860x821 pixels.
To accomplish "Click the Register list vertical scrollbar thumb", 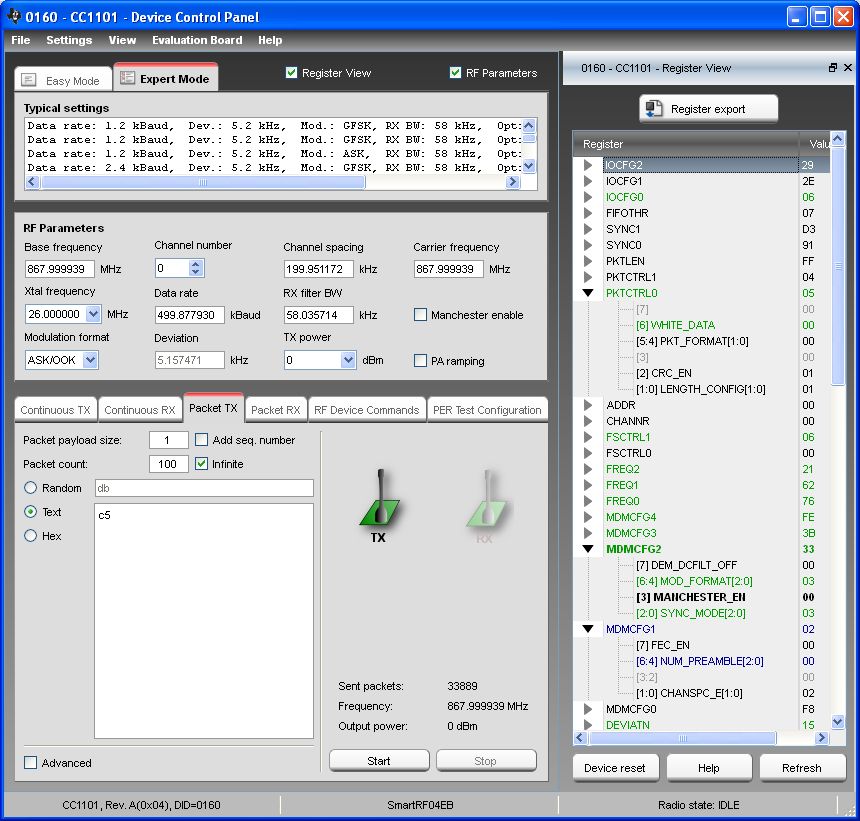I will 838,266.
